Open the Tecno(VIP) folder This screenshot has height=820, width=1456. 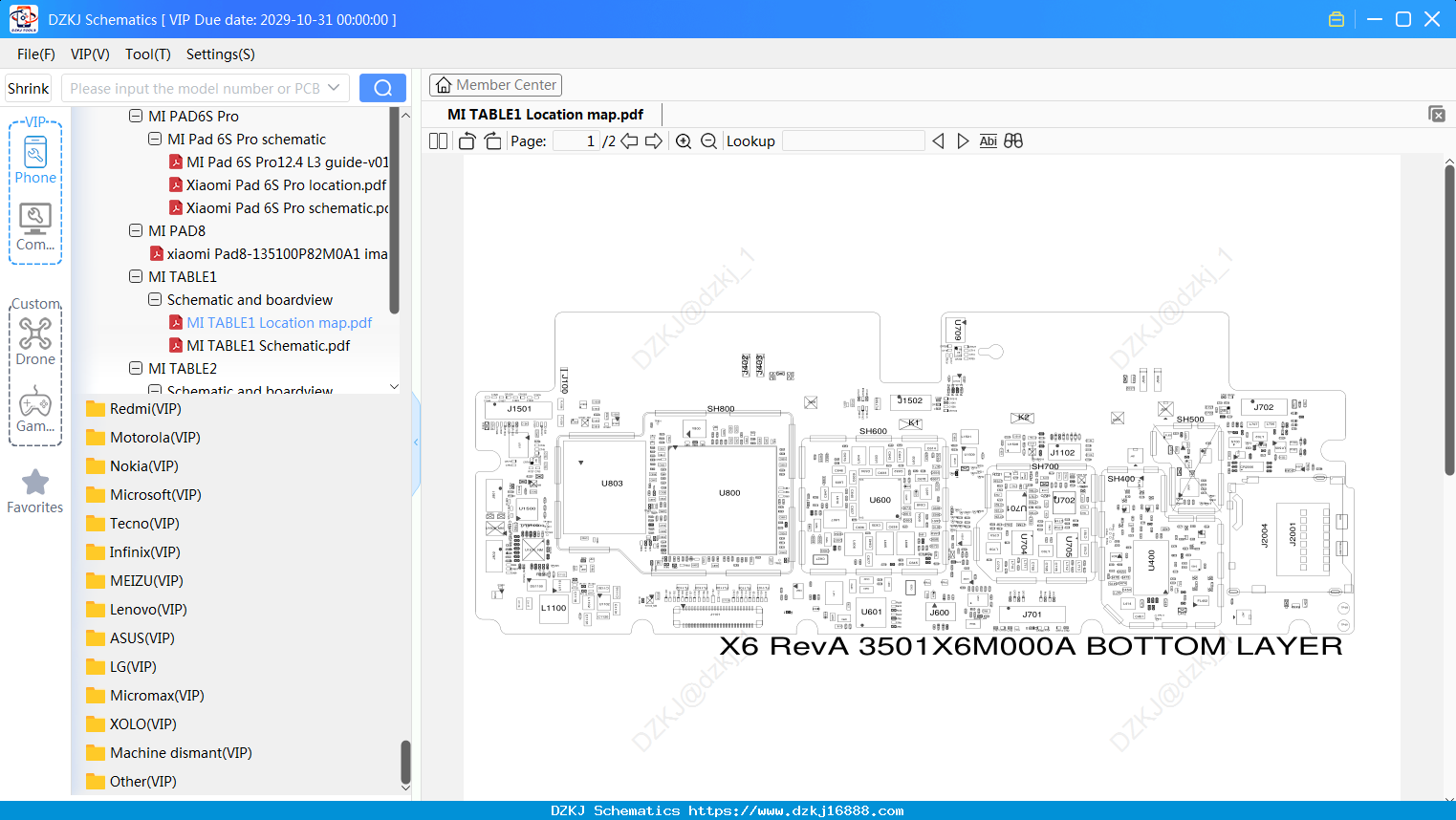[133, 523]
